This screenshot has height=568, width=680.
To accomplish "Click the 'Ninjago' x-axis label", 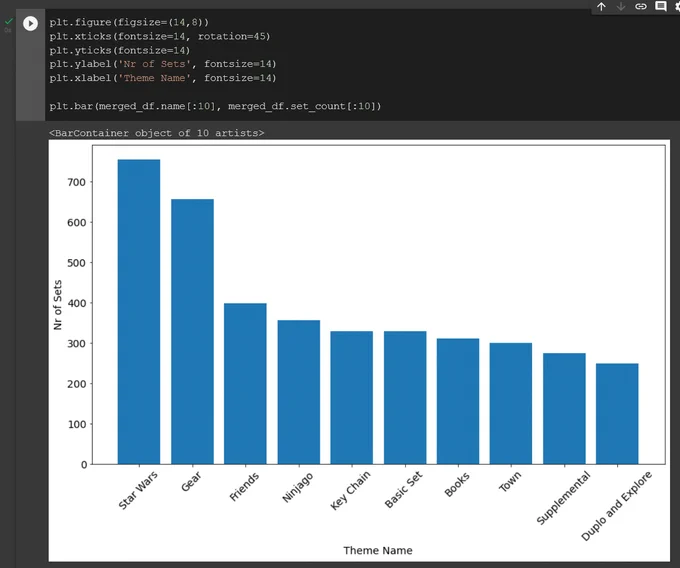I will 298,487.
